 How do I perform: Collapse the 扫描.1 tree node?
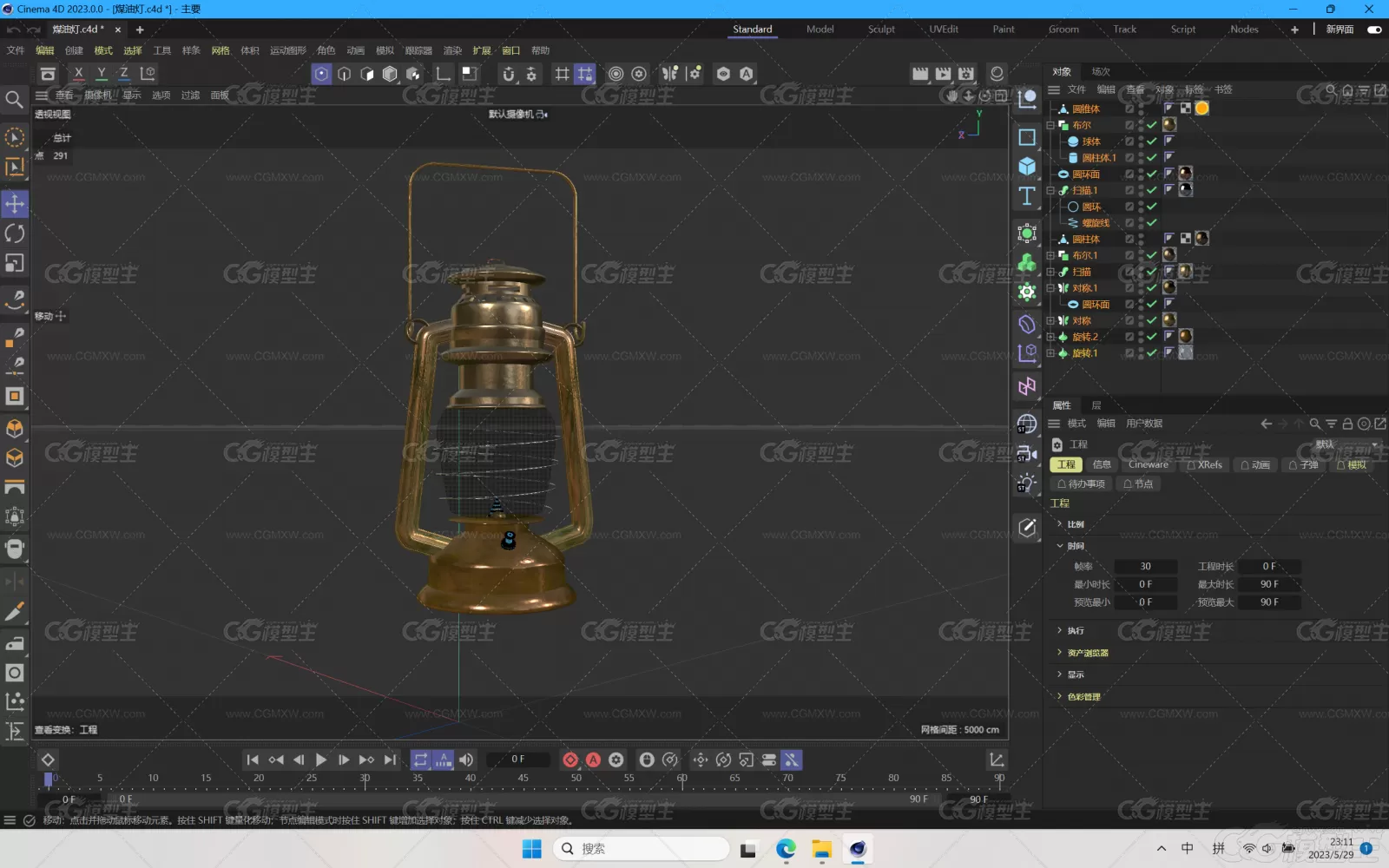point(1050,190)
